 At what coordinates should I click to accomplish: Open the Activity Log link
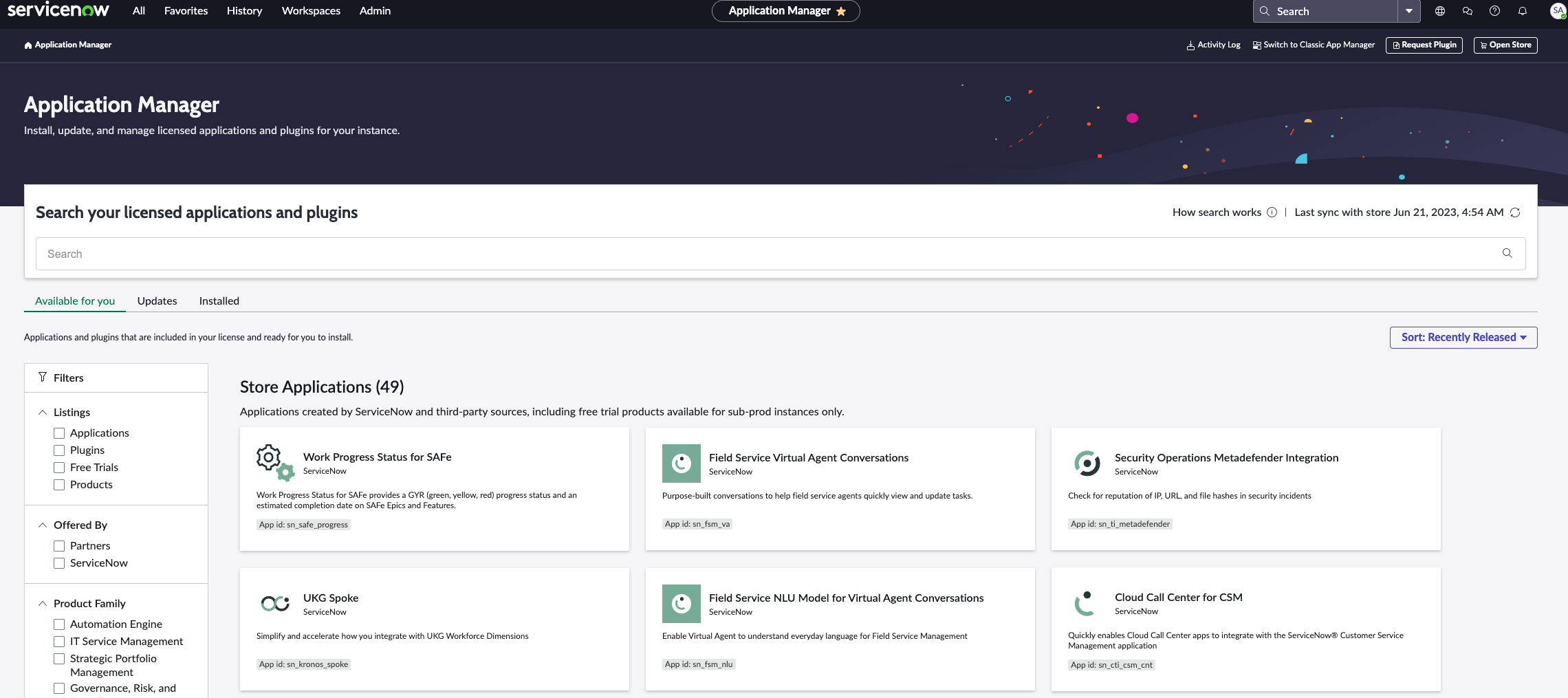[1214, 45]
